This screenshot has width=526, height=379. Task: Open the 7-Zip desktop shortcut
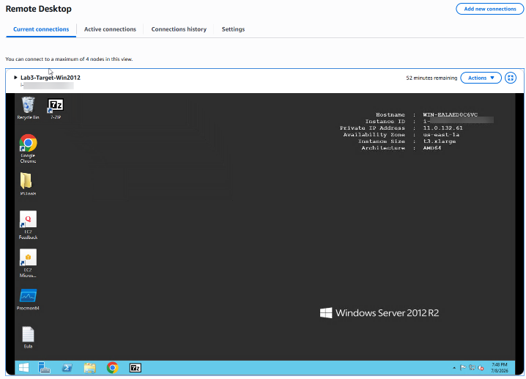tap(56, 108)
